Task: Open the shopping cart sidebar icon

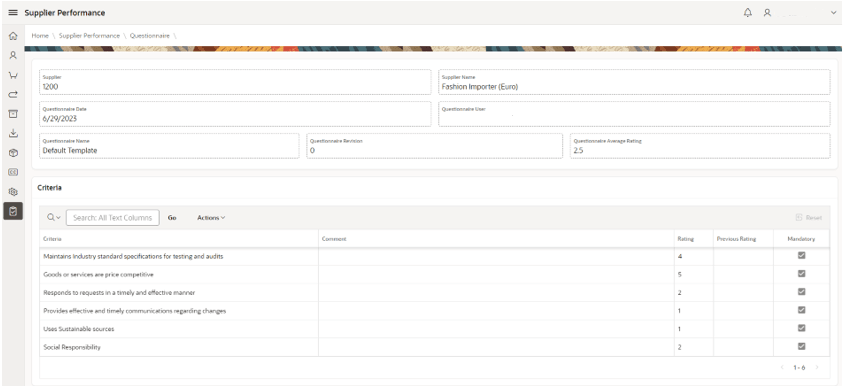Action: [13, 75]
